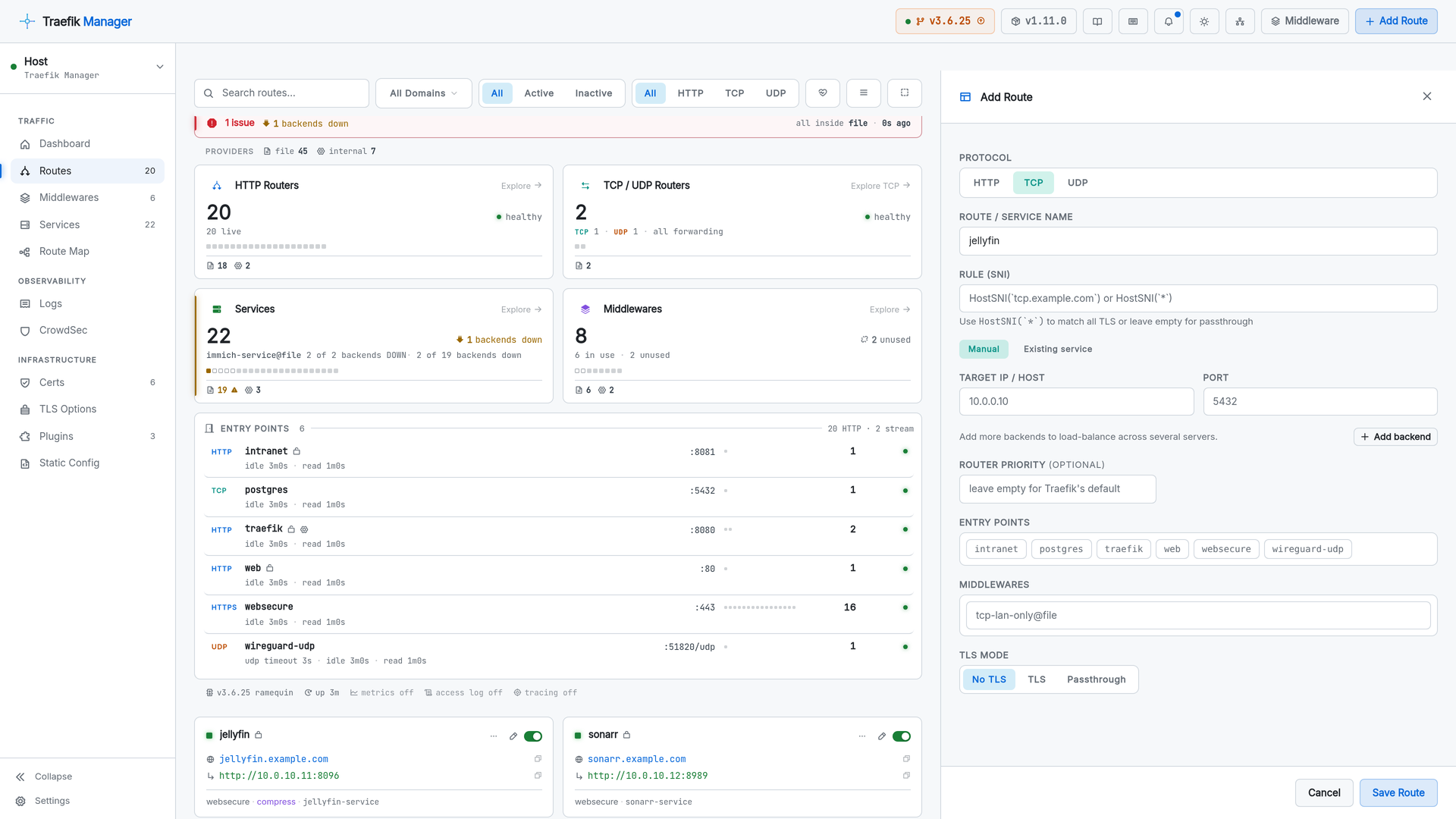Open CrowdSec in the sidebar
Image resolution: width=1456 pixels, height=819 pixels.
point(88,331)
